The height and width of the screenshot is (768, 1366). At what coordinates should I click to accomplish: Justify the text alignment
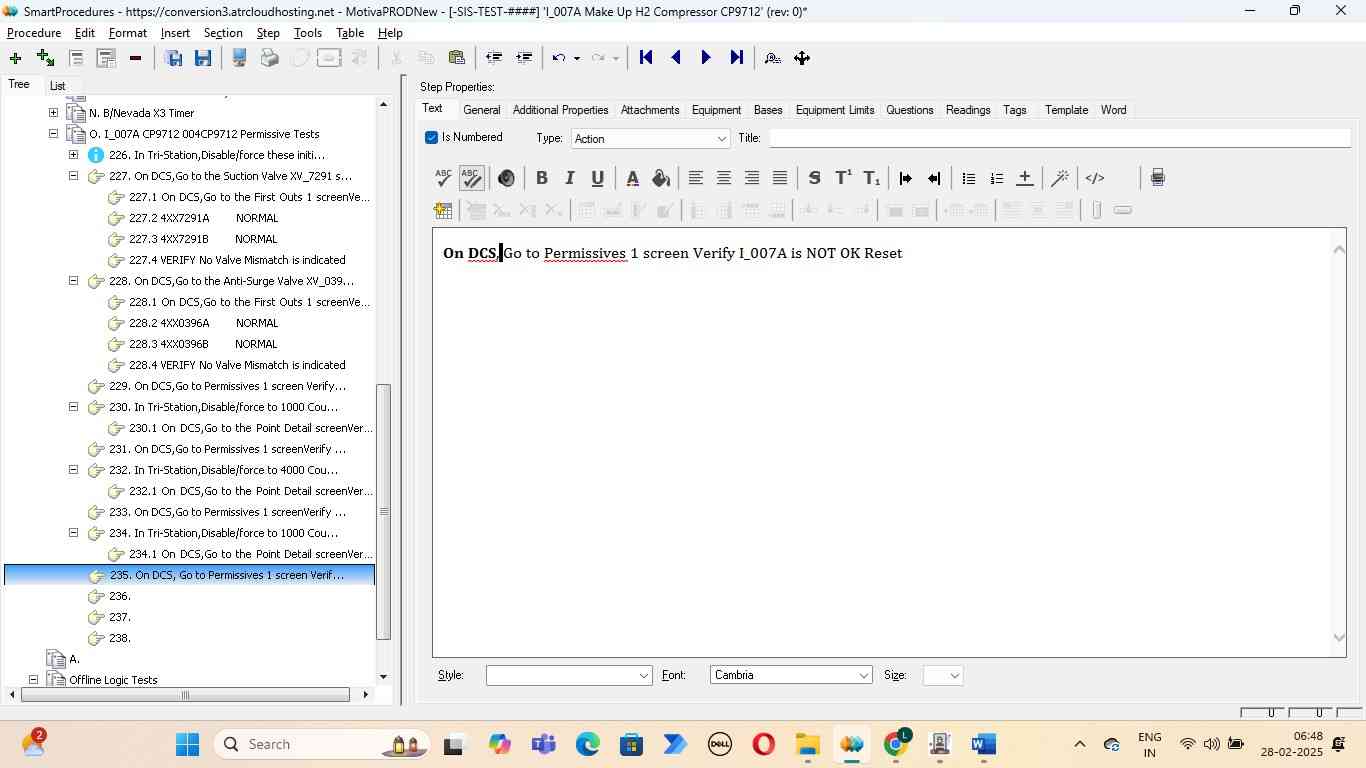779,178
